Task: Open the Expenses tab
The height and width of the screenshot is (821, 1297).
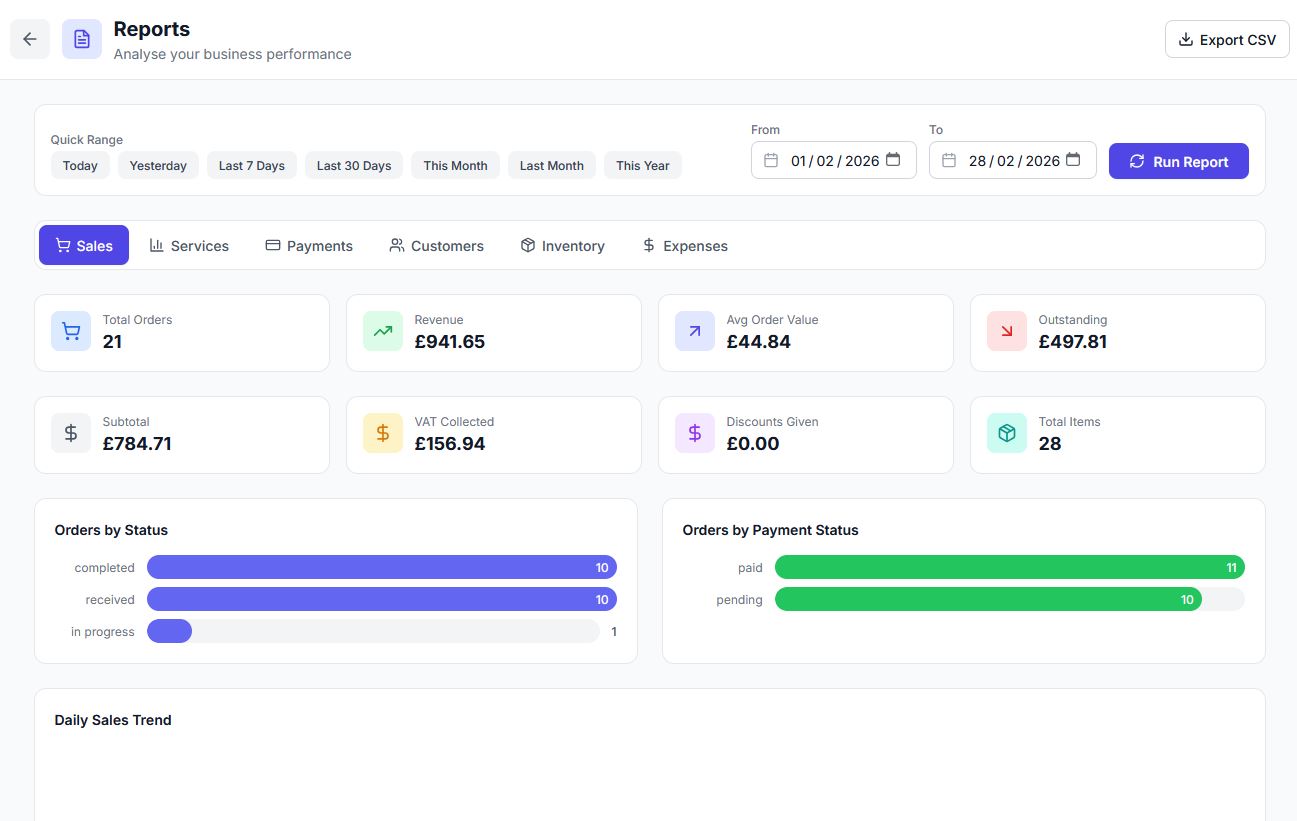Action: coord(685,245)
